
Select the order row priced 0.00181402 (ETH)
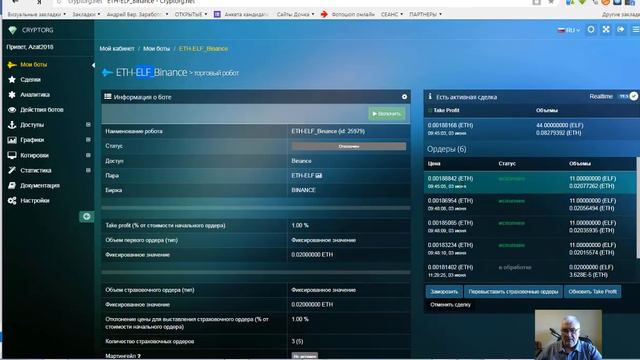529,271
